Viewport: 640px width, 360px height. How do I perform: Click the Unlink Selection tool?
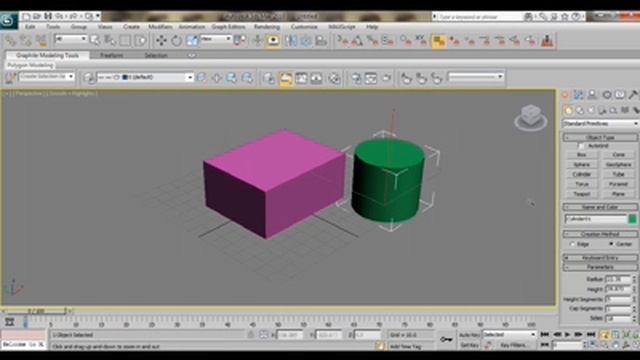[26, 40]
